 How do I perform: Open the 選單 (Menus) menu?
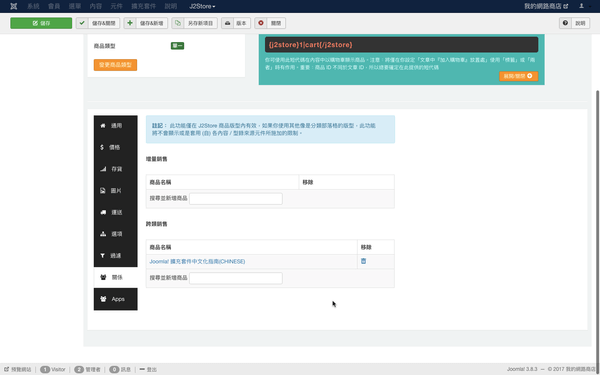tap(75, 6)
